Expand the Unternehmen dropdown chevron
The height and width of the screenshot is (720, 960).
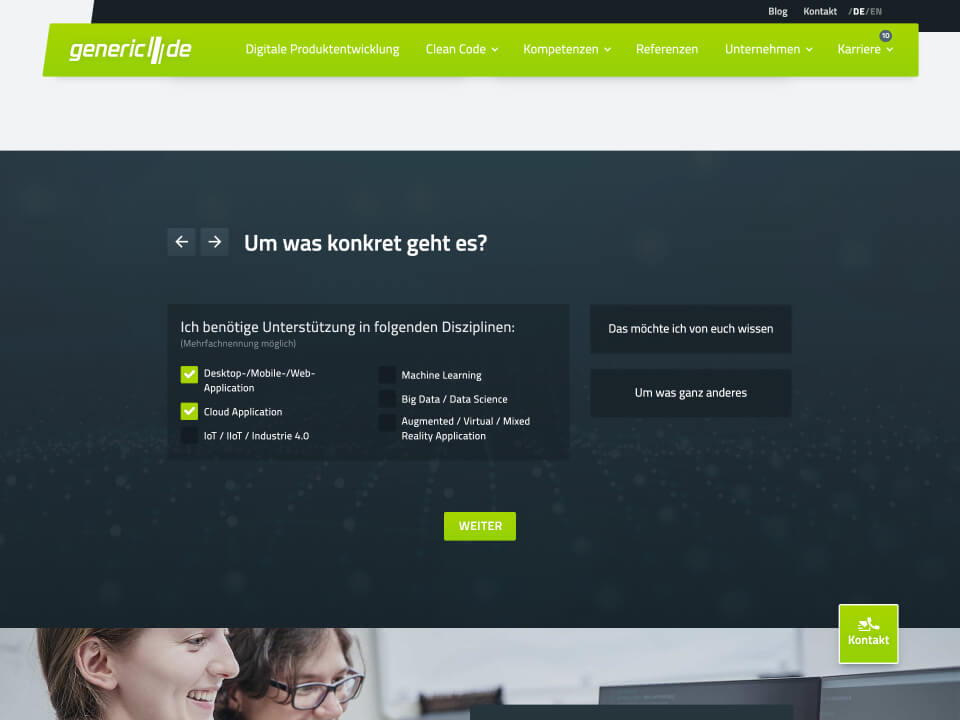pyautogui.click(x=809, y=50)
